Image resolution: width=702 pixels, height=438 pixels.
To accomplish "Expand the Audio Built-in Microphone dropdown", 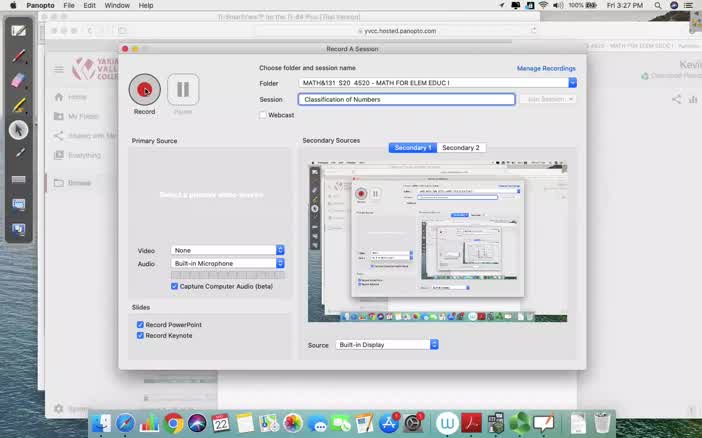I will pyautogui.click(x=280, y=264).
